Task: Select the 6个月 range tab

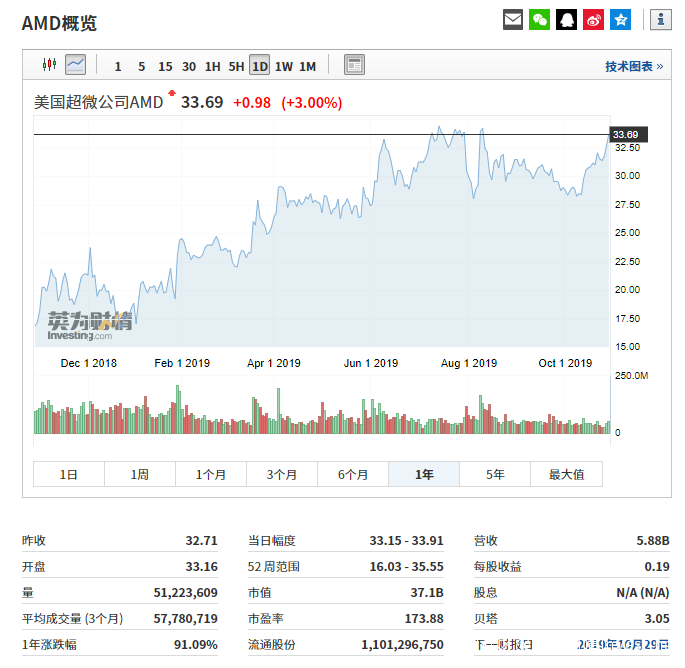Action: click(x=353, y=474)
